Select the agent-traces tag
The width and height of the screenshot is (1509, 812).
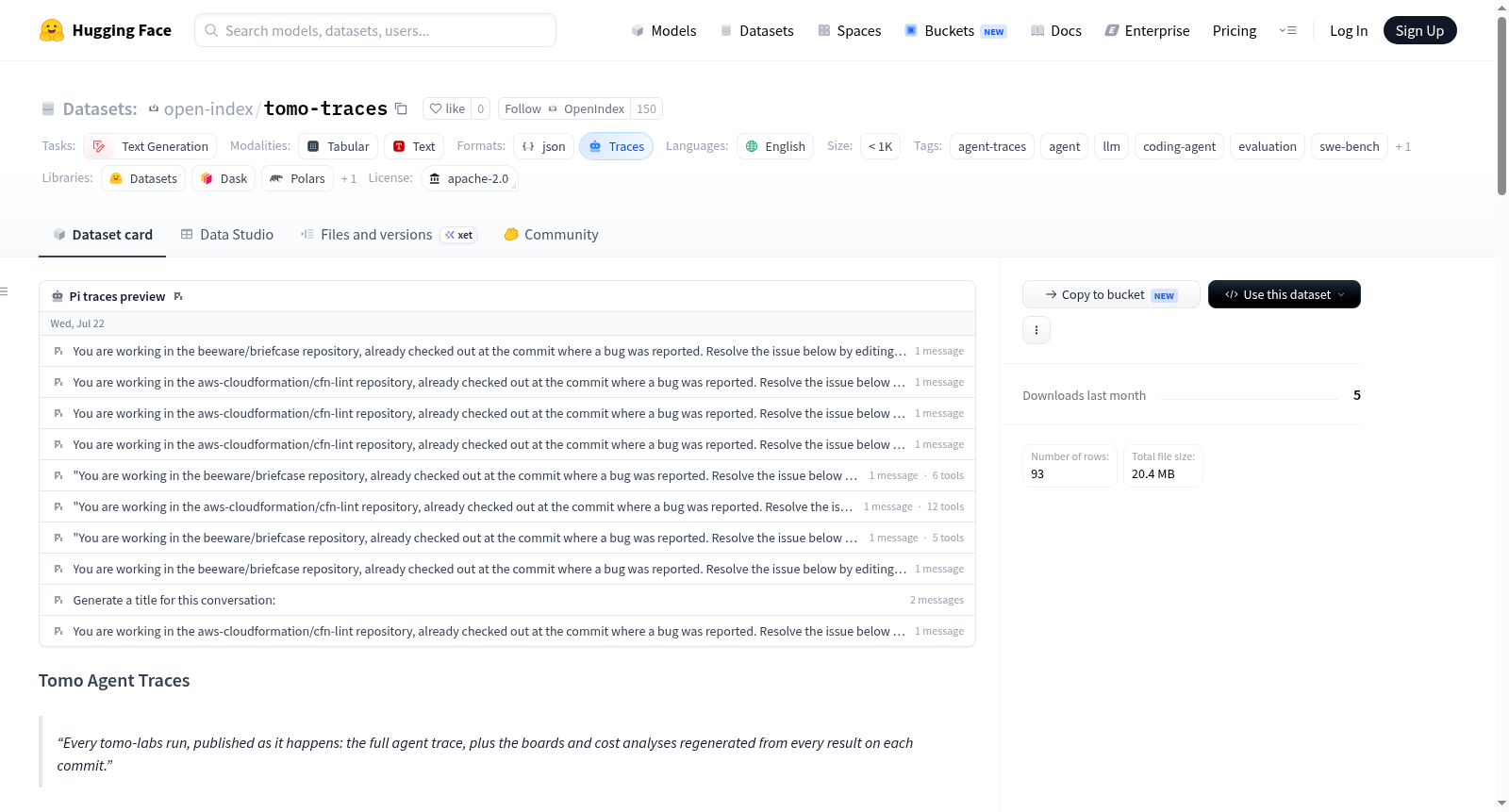point(992,146)
